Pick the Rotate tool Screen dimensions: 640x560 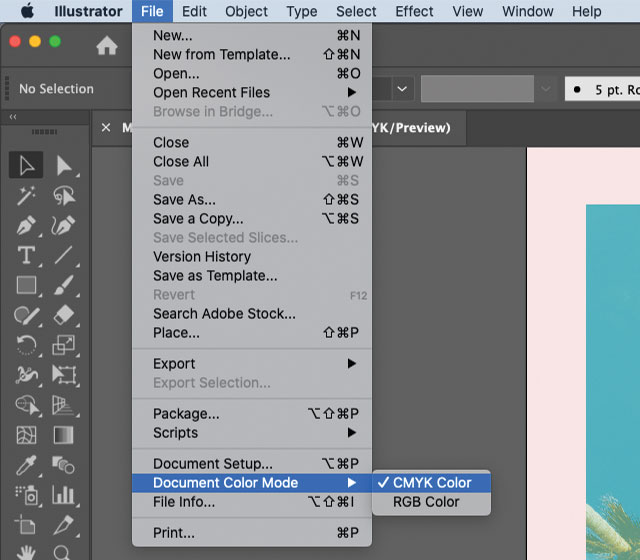coord(27,345)
